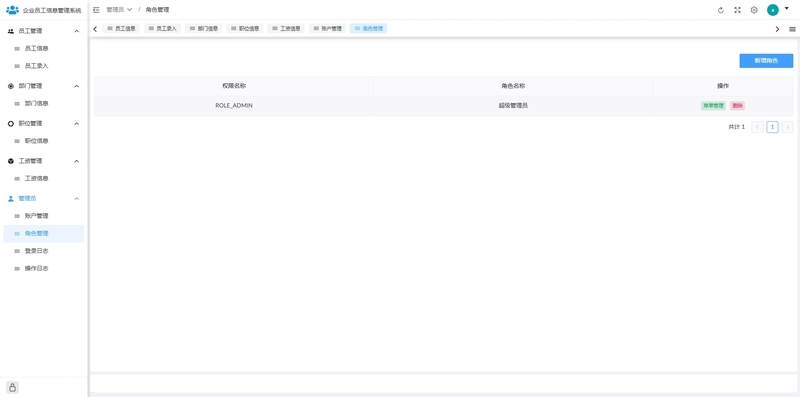Open 员工信息 in the sidebar
Viewport: 800px width, 397px height.
pyautogui.click(x=44, y=48)
